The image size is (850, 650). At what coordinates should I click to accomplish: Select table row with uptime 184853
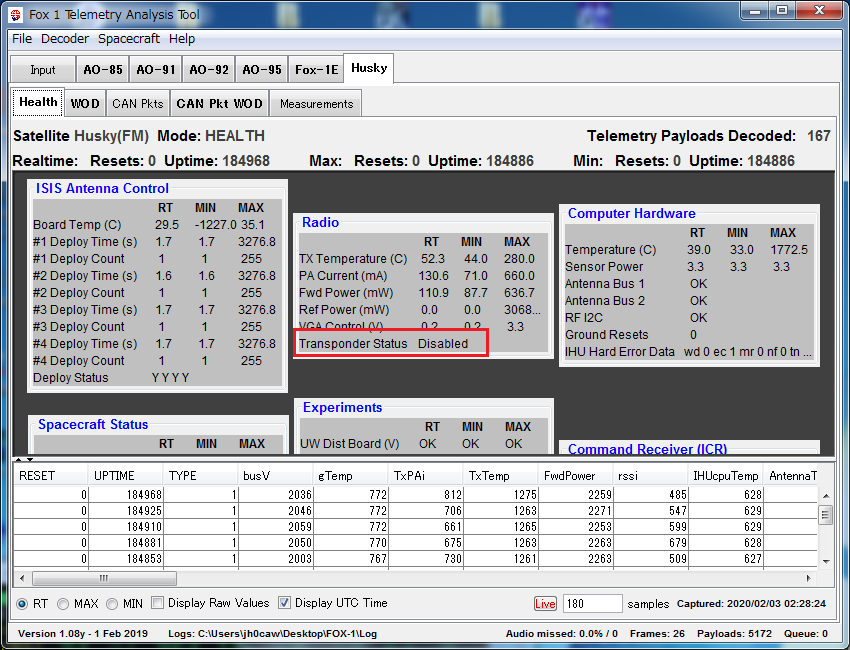pyautogui.click(x=415, y=558)
